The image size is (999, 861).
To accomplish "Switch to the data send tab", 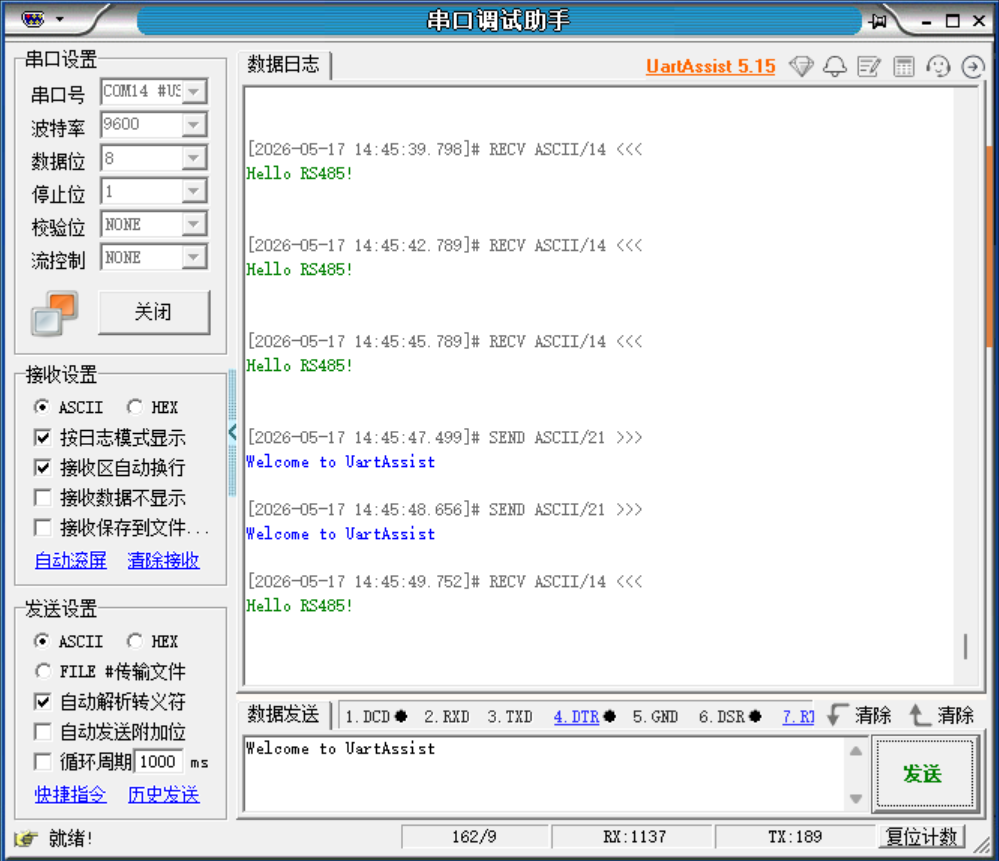I will point(284,715).
